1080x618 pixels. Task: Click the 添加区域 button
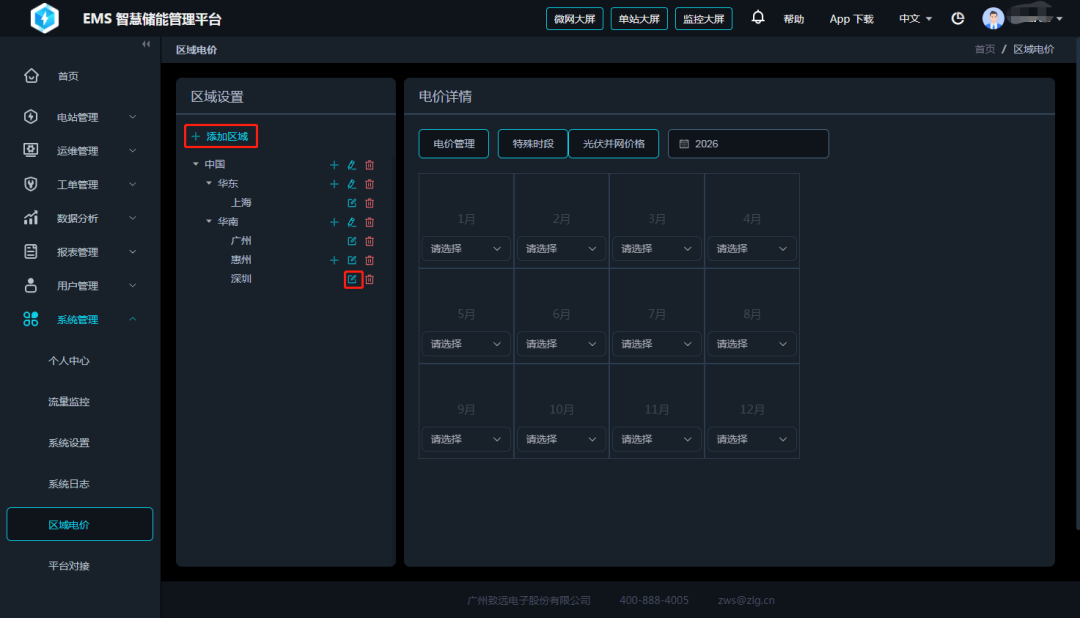pyautogui.click(x=221, y=136)
